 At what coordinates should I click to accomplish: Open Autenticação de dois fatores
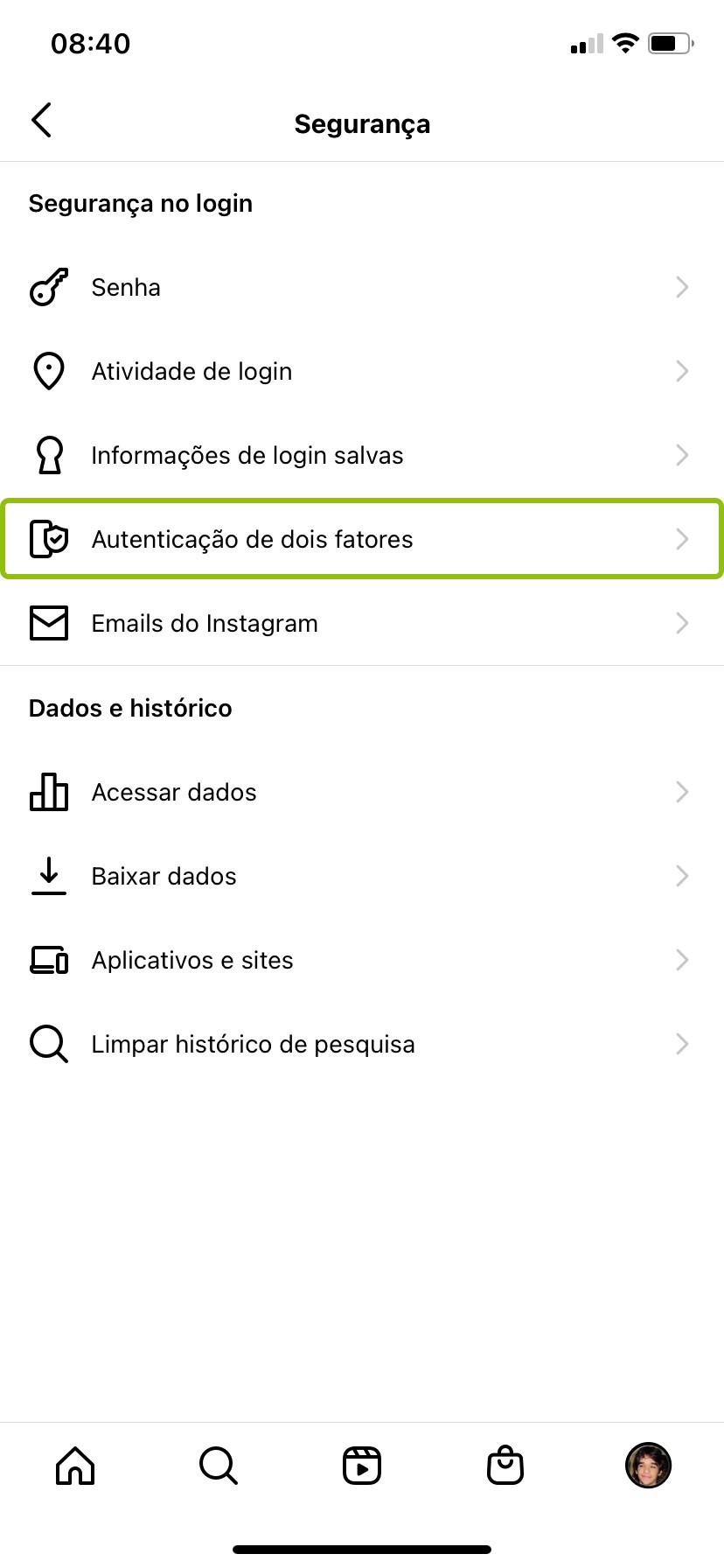pos(253,539)
